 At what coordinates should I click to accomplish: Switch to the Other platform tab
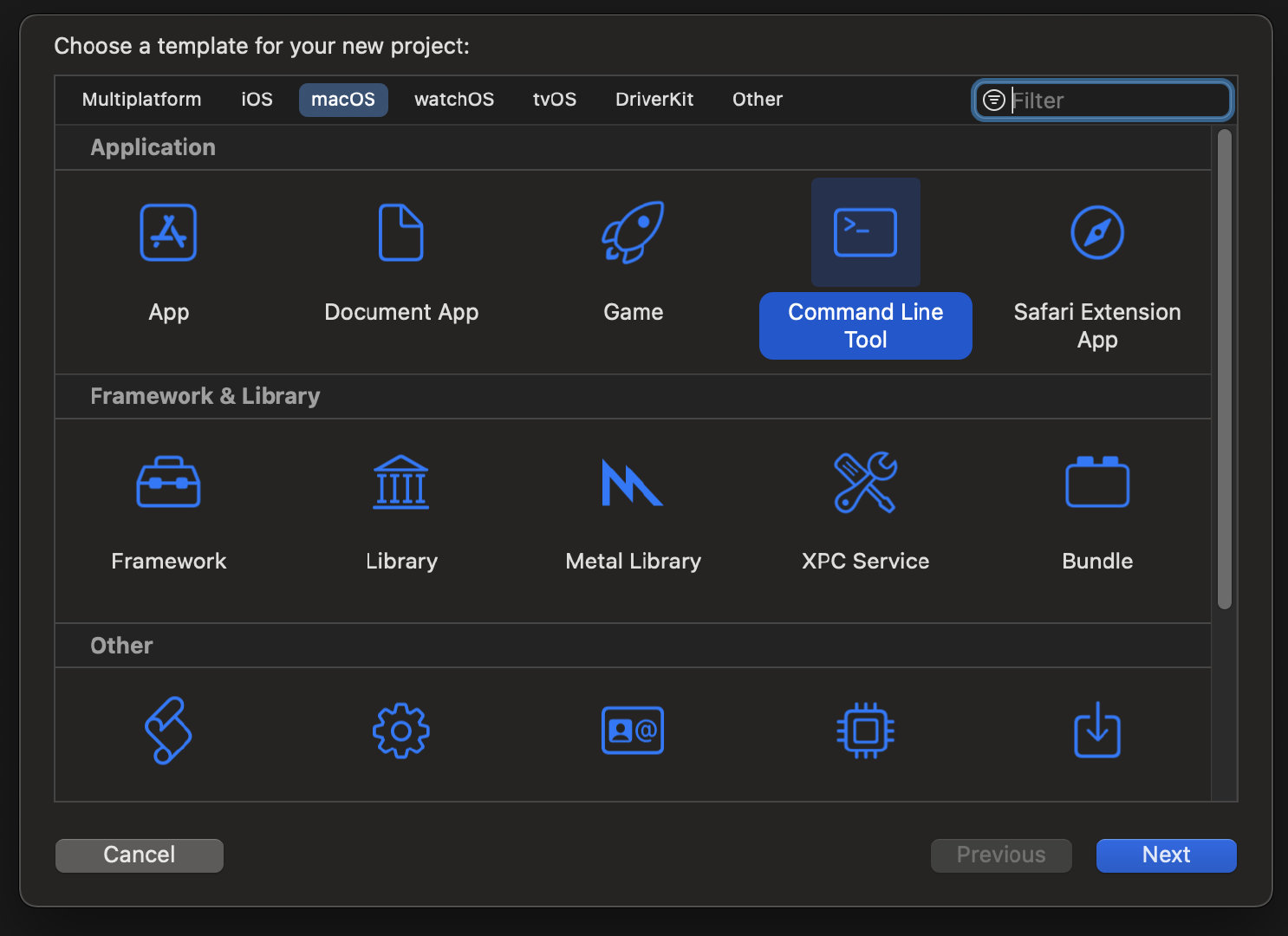[758, 100]
